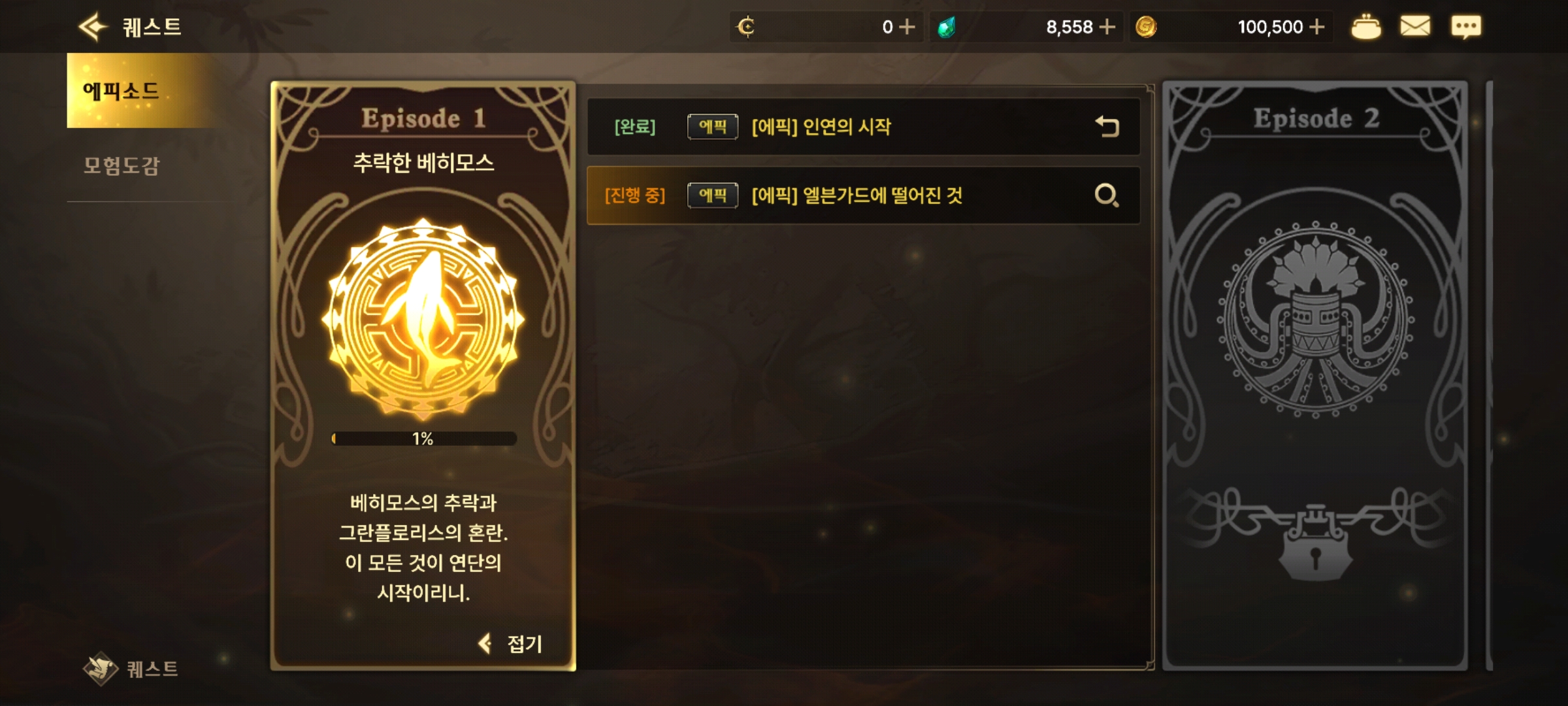Tap the crescent currency icon
1568x706 pixels.
tap(745, 27)
